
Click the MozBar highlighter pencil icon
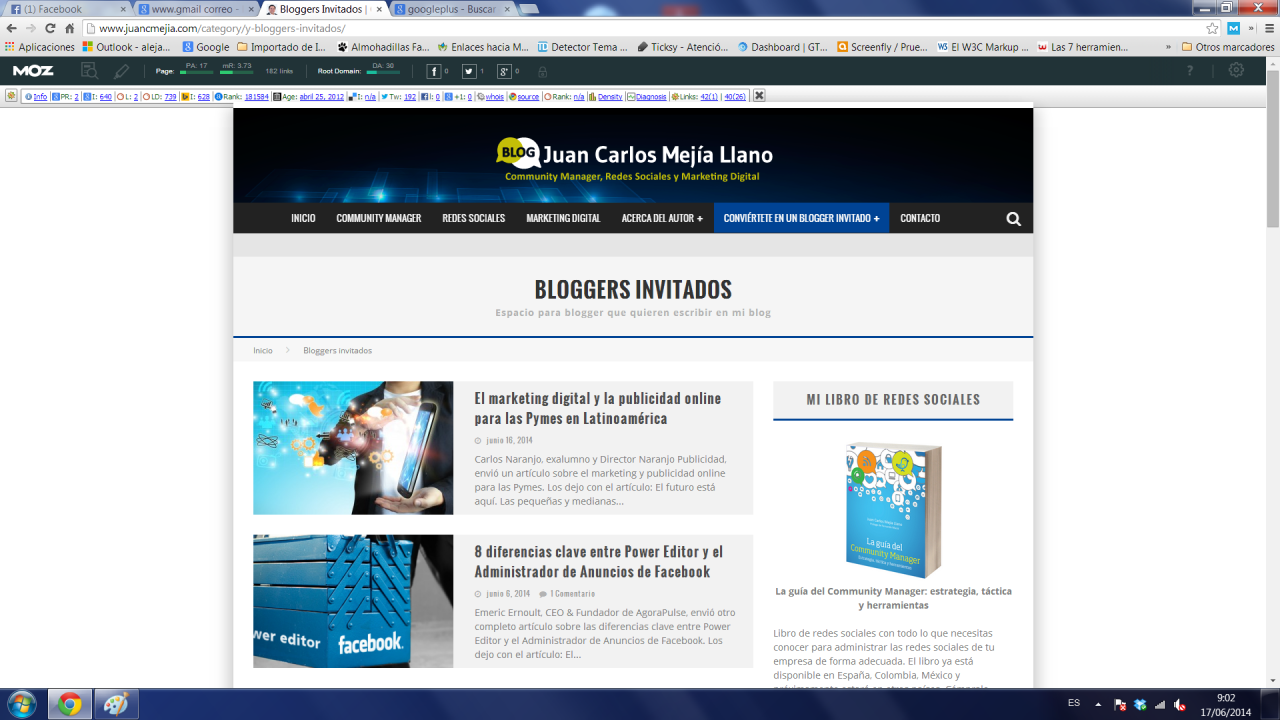click(121, 71)
